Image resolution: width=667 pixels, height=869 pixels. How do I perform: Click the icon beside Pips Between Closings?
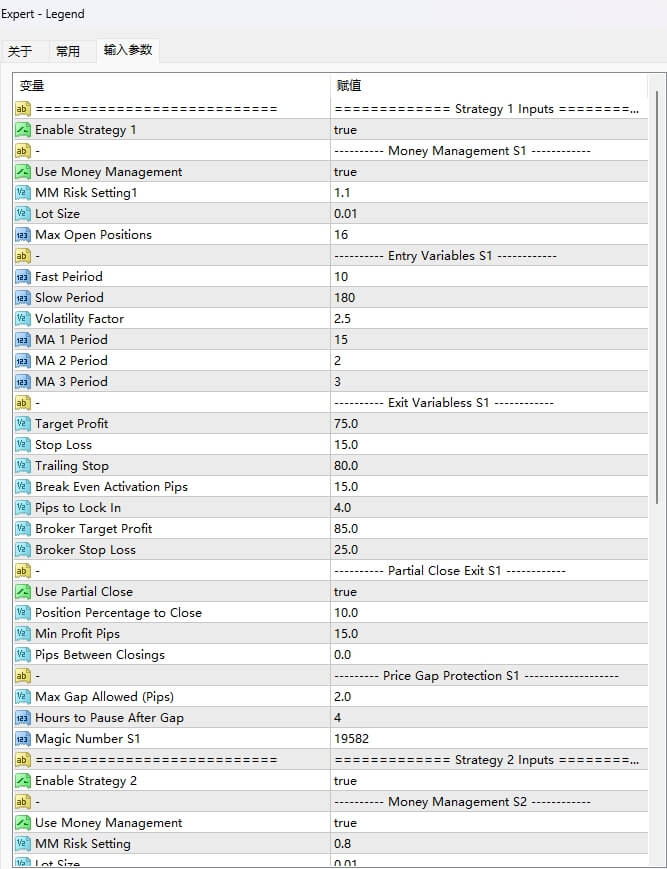pos(23,655)
